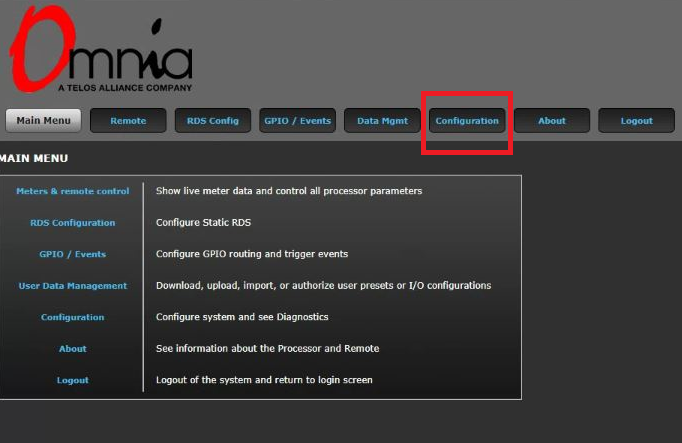Click 'A TELOS ALLIANCE COMPANY' tagline
Viewport: 682px width, 443px height.
(125, 88)
